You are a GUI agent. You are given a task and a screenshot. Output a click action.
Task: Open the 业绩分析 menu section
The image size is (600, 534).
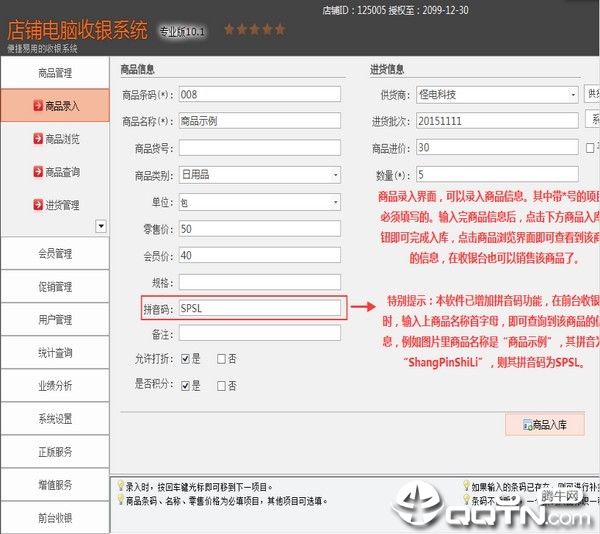pyautogui.click(x=55, y=386)
